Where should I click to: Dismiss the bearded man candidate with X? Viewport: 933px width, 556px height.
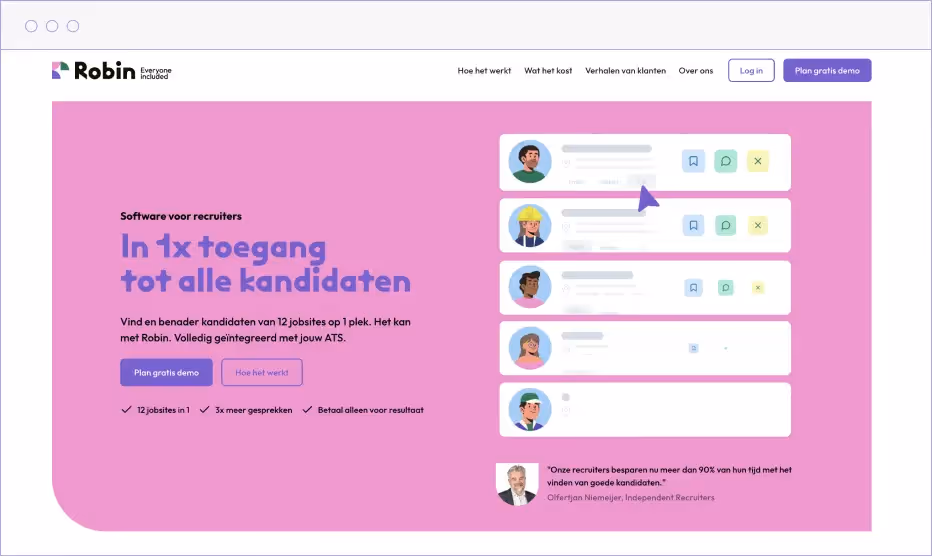(757, 161)
